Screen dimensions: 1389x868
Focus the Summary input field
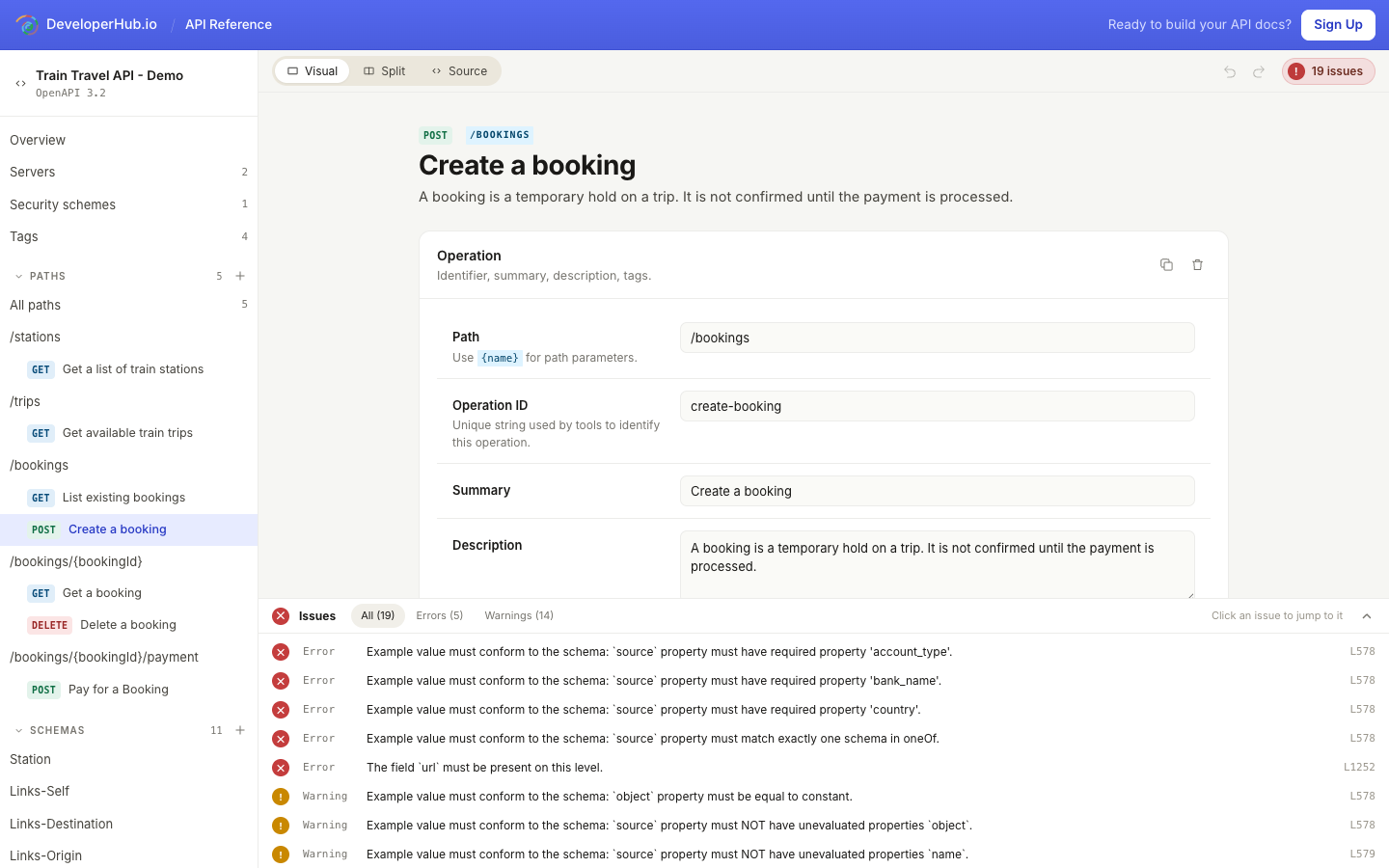(938, 491)
